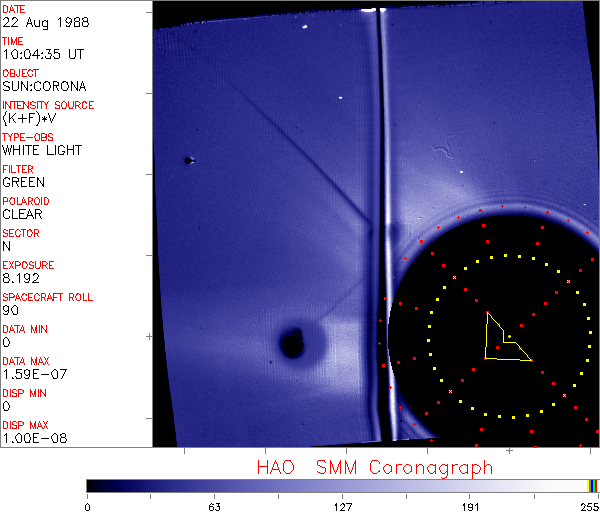Select the GREEN filter value
Image resolution: width=600 pixels, height=512 pixels.
pyautogui.click(x=23, y=182)
